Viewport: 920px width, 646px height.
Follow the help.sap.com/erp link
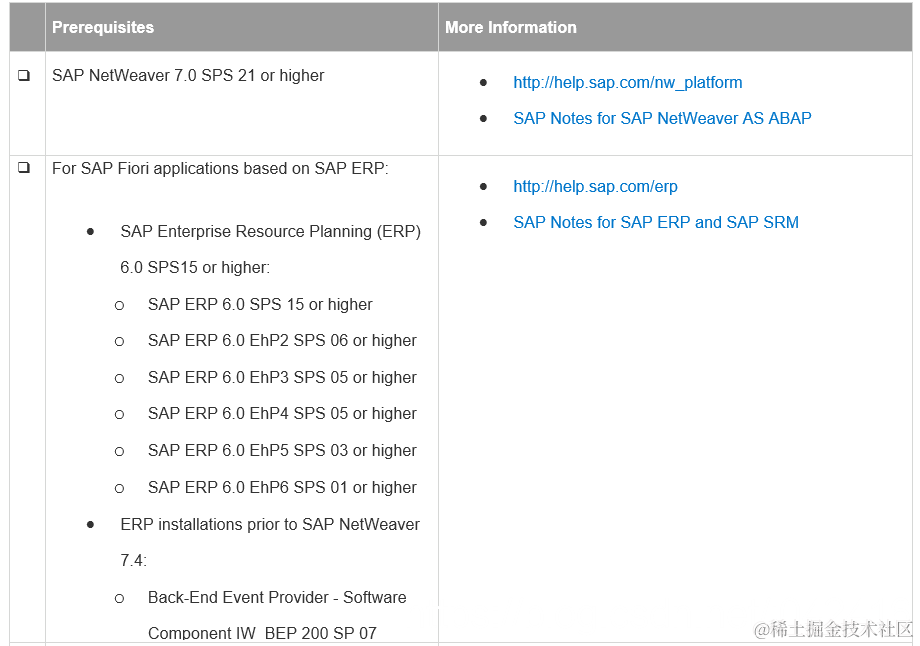click(595, 187)
